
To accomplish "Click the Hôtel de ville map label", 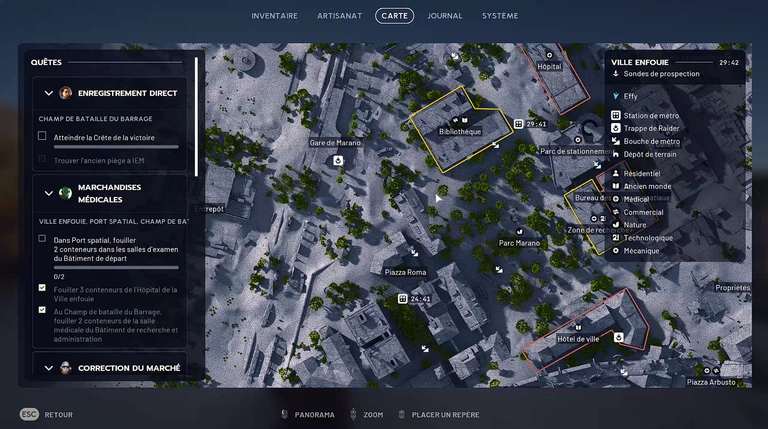I will (578, 338).
